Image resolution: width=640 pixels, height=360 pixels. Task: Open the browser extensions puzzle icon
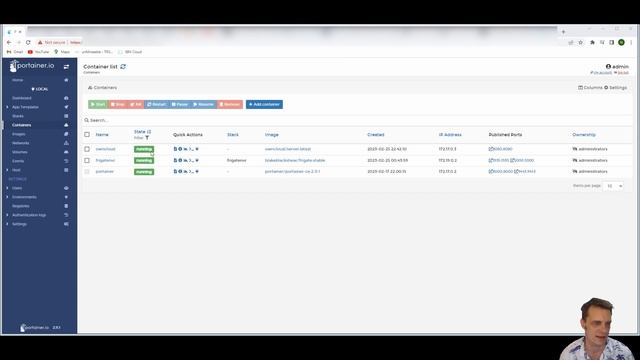pos(592,42)
